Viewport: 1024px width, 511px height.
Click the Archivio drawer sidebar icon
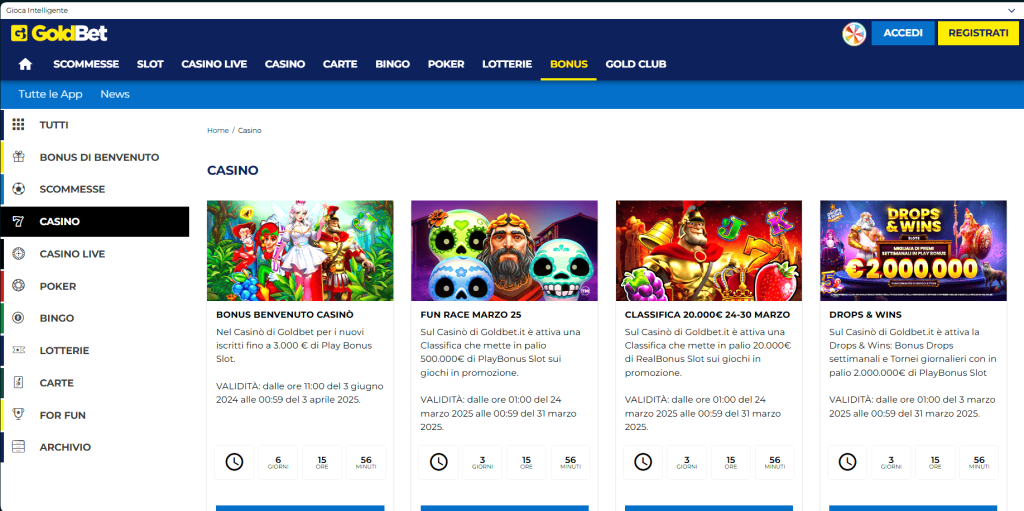18,447
